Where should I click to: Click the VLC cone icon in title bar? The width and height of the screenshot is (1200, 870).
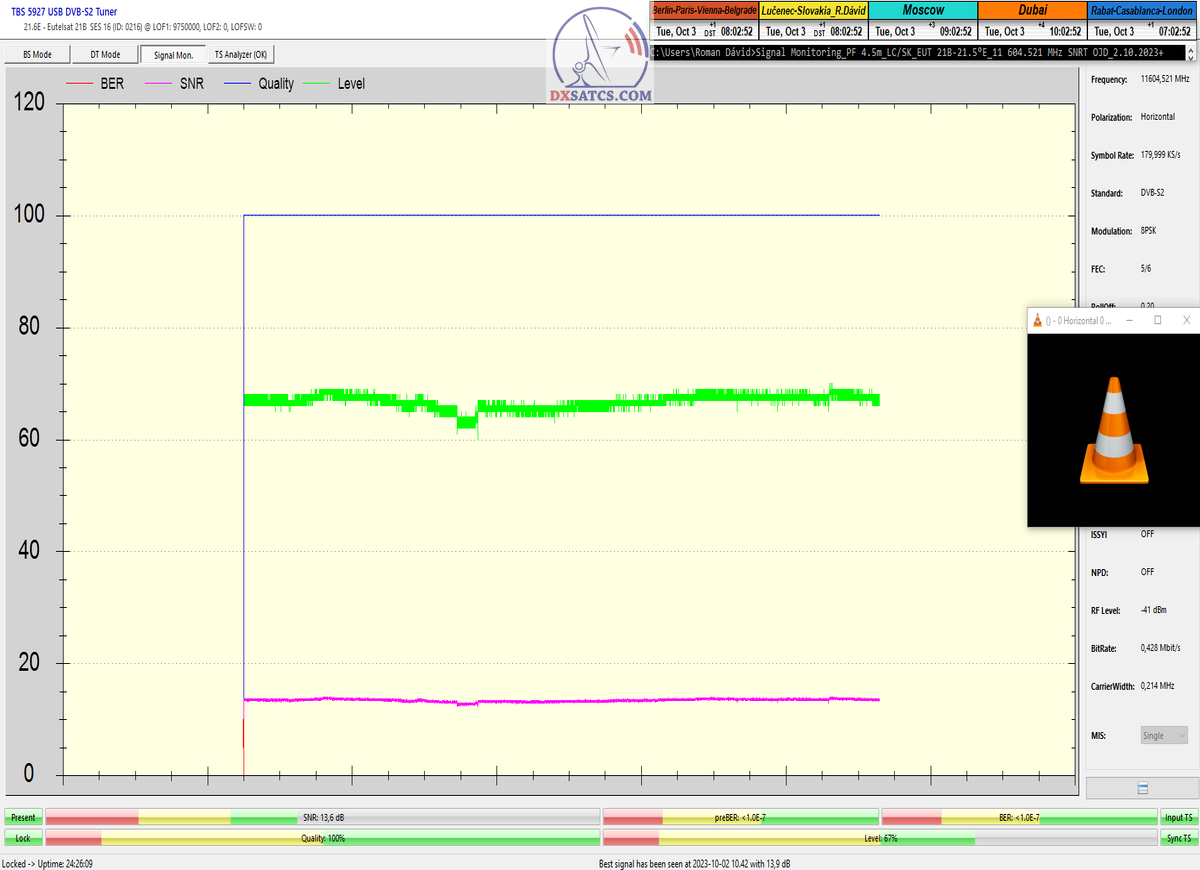tap(1038, 320)
